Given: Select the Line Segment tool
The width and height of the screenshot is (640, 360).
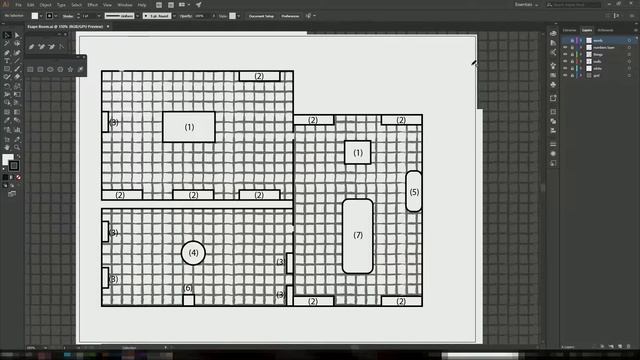Looking at the screenshot, I should pos(17,60).
